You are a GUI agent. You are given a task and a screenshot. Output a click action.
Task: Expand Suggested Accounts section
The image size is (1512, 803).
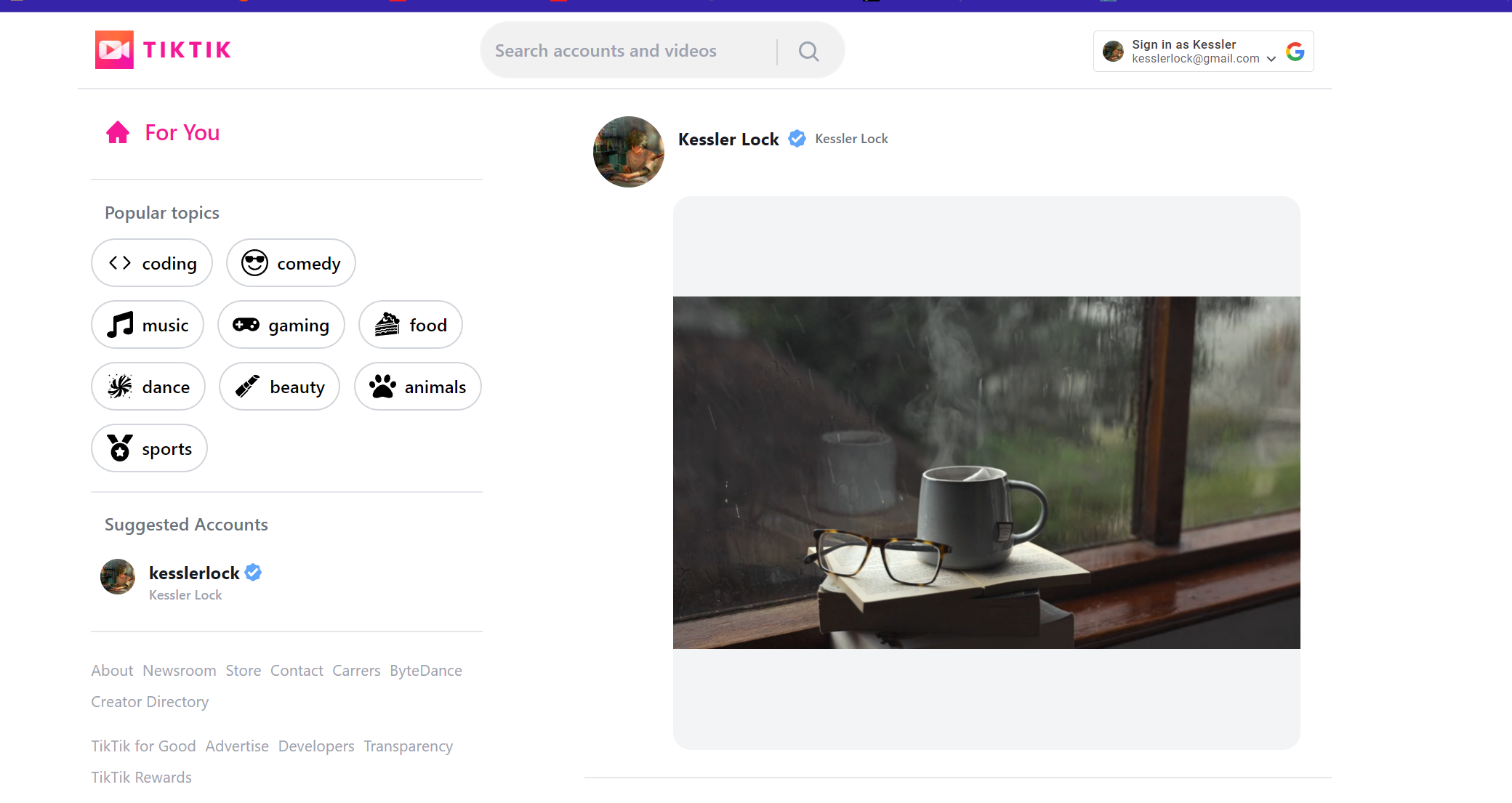(x=186, y=524)
